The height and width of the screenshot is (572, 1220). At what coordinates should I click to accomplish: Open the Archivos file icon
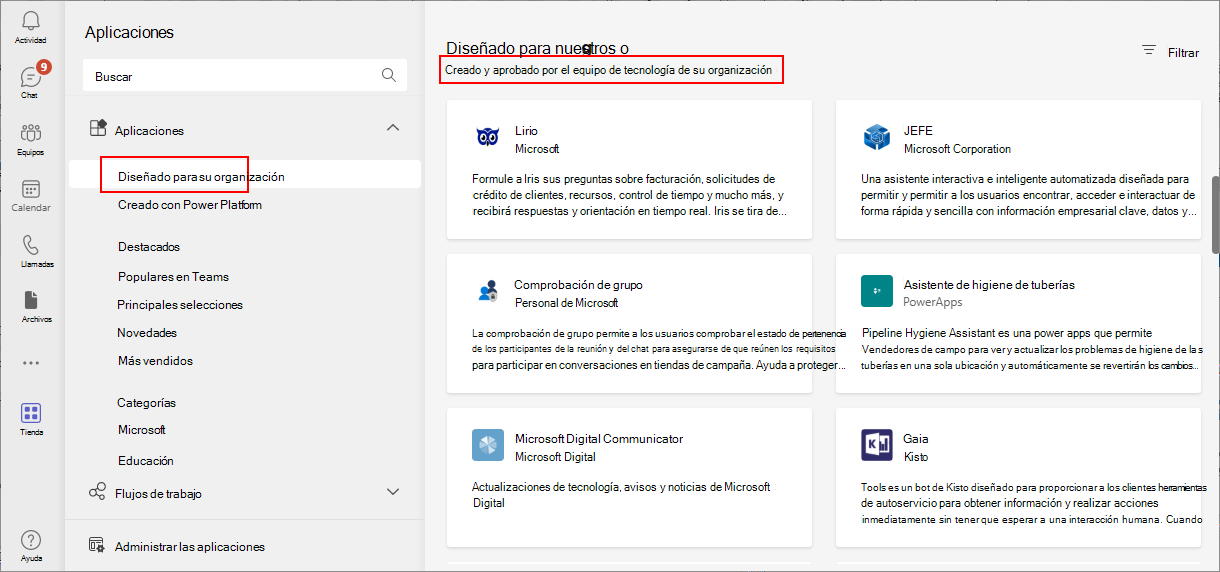(31, 300)
